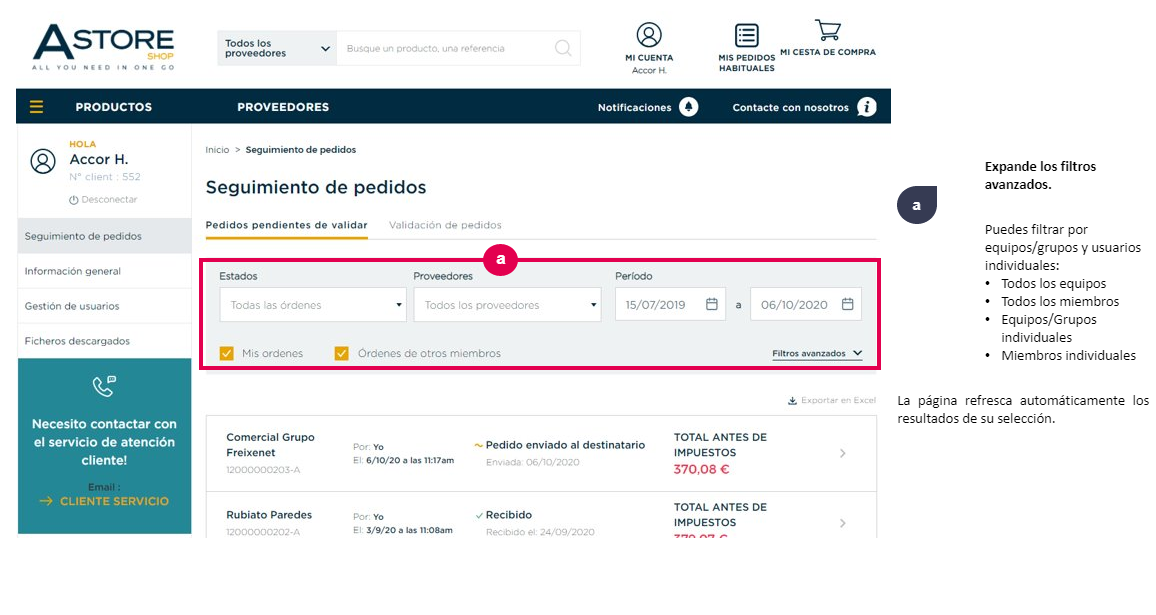The width and height of the screenshot is (1156, 615).
Task: Click order number 12000000203-A
Action: click(262, 469)
